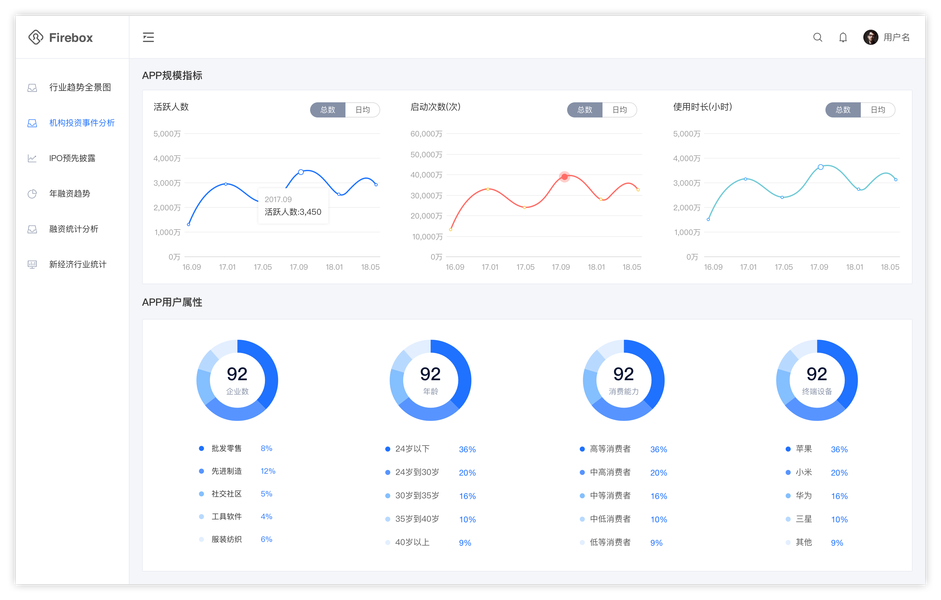Click pie icon beside 年融资趋势
The height and width of the screenshot is (600, 941).
(x=32, y=194)
